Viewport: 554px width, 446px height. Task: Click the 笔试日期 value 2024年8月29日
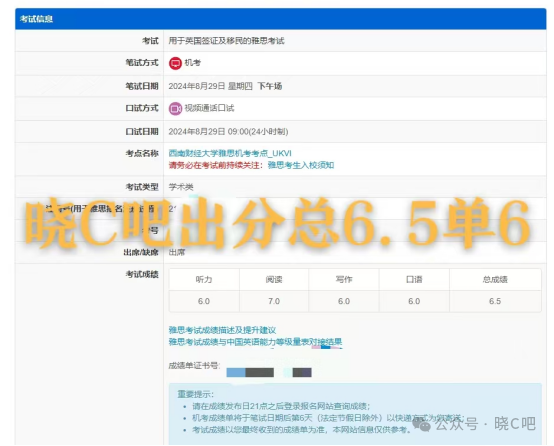point(197,86)
